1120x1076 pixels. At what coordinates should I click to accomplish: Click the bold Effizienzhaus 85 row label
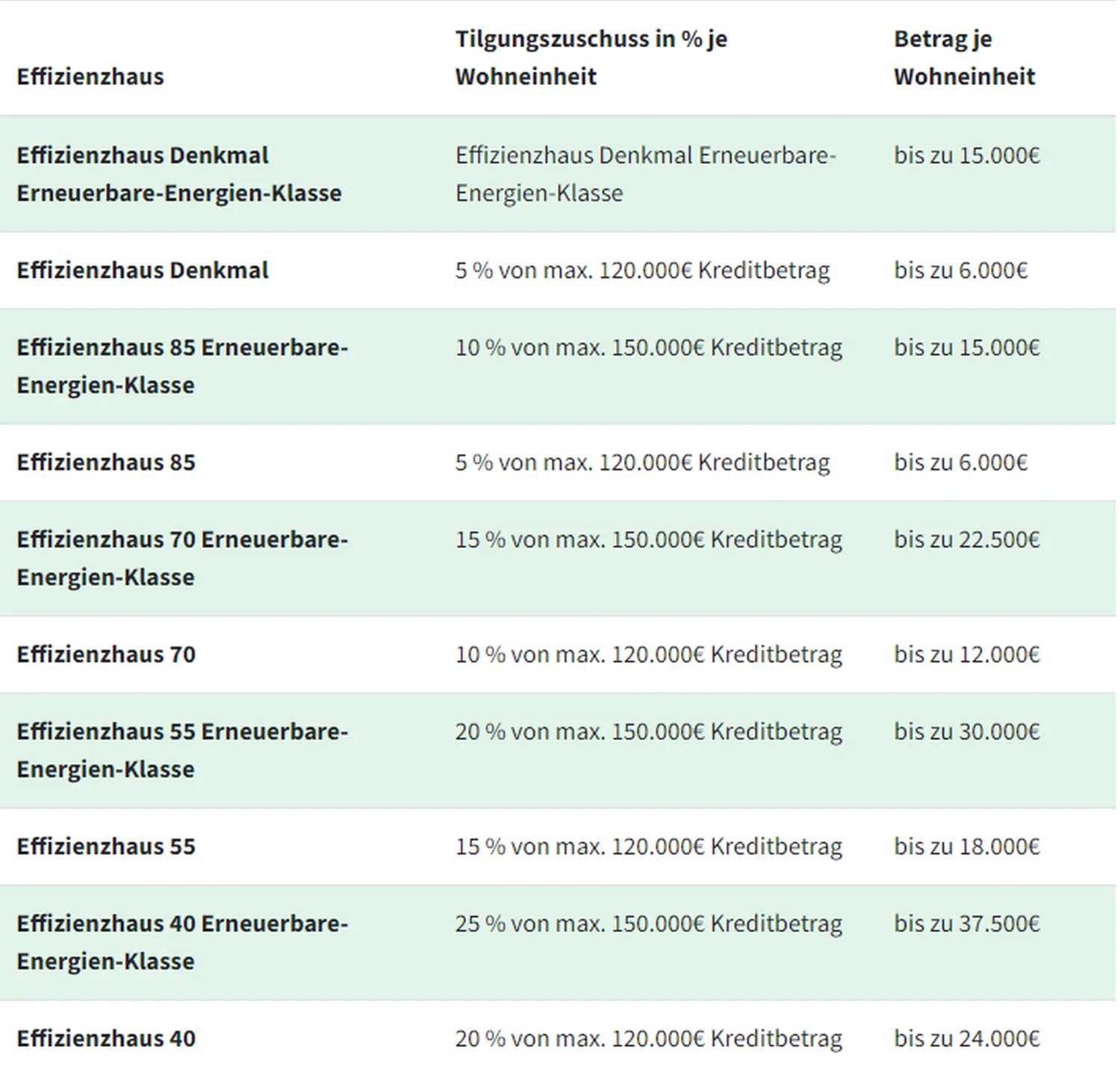(106, 462)
